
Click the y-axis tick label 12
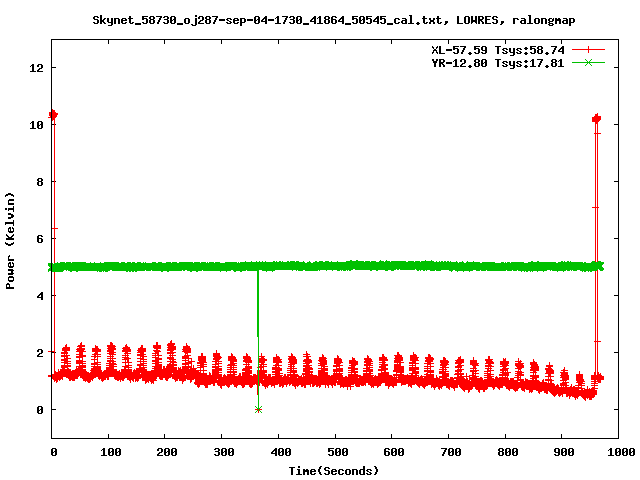36,68
